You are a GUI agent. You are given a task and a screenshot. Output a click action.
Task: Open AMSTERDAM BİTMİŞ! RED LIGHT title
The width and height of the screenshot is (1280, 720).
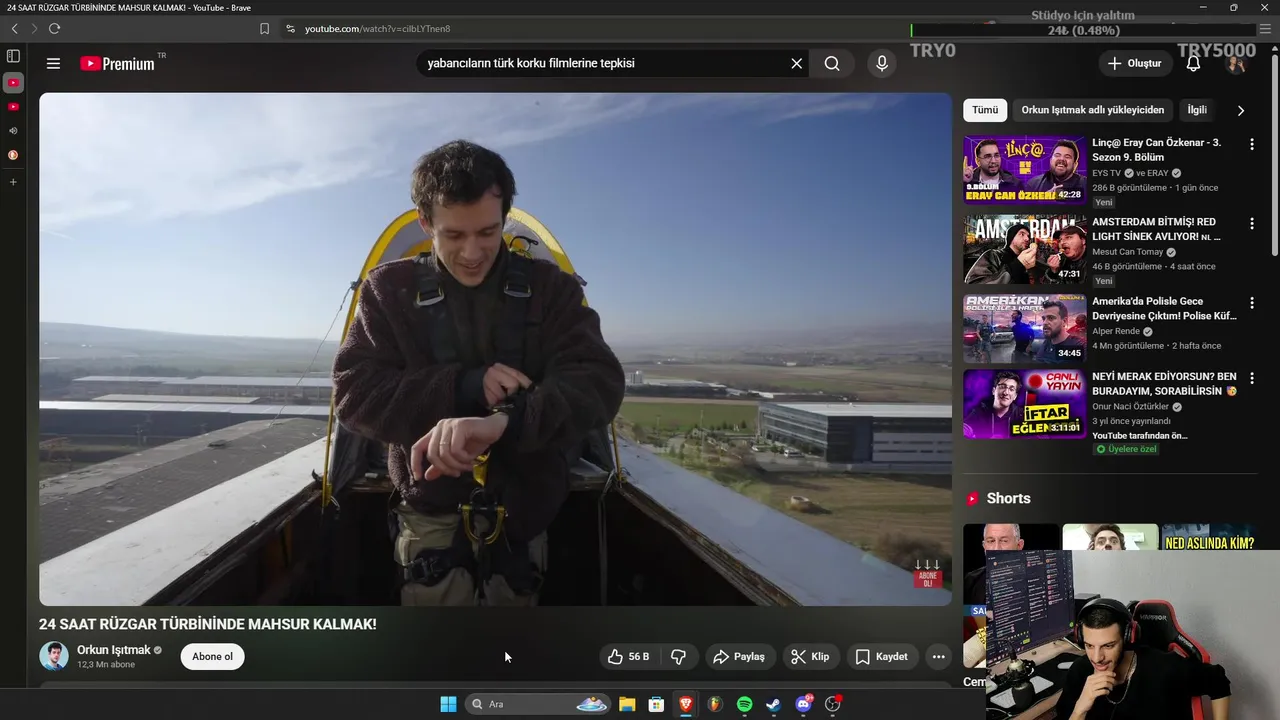pyautogui.click(x=1156, y=229)
